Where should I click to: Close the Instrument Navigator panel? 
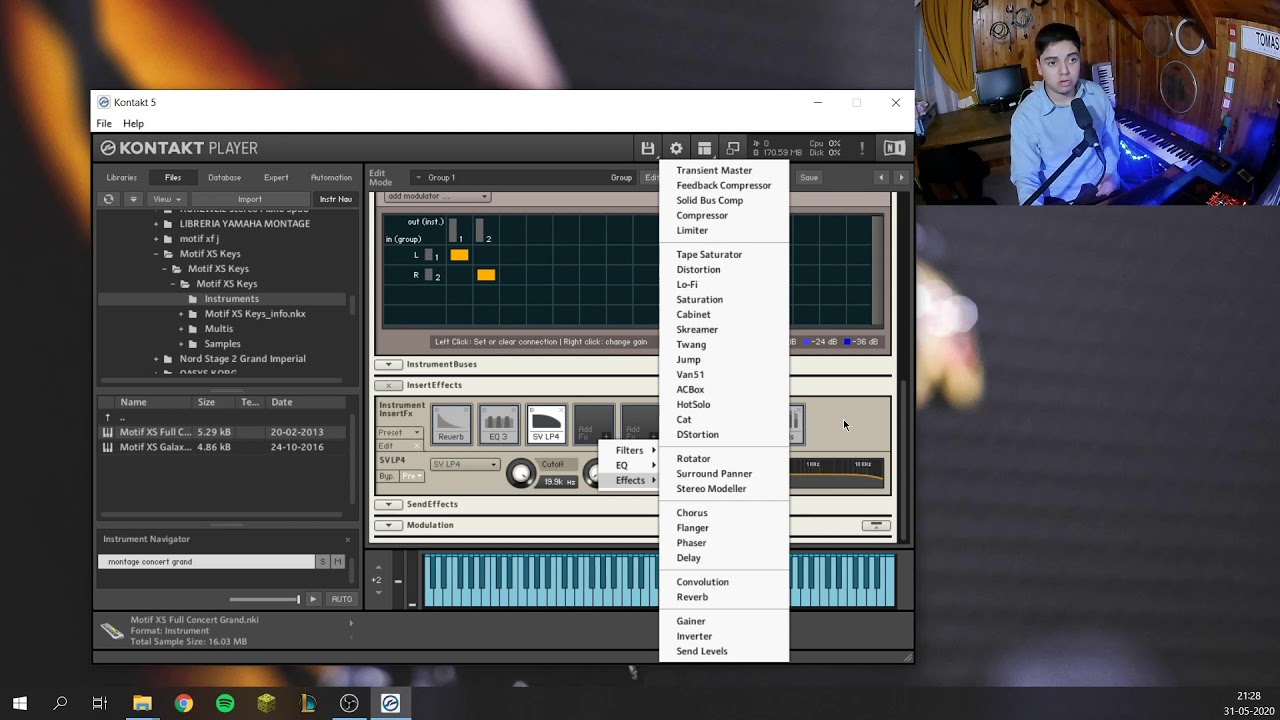348,540
